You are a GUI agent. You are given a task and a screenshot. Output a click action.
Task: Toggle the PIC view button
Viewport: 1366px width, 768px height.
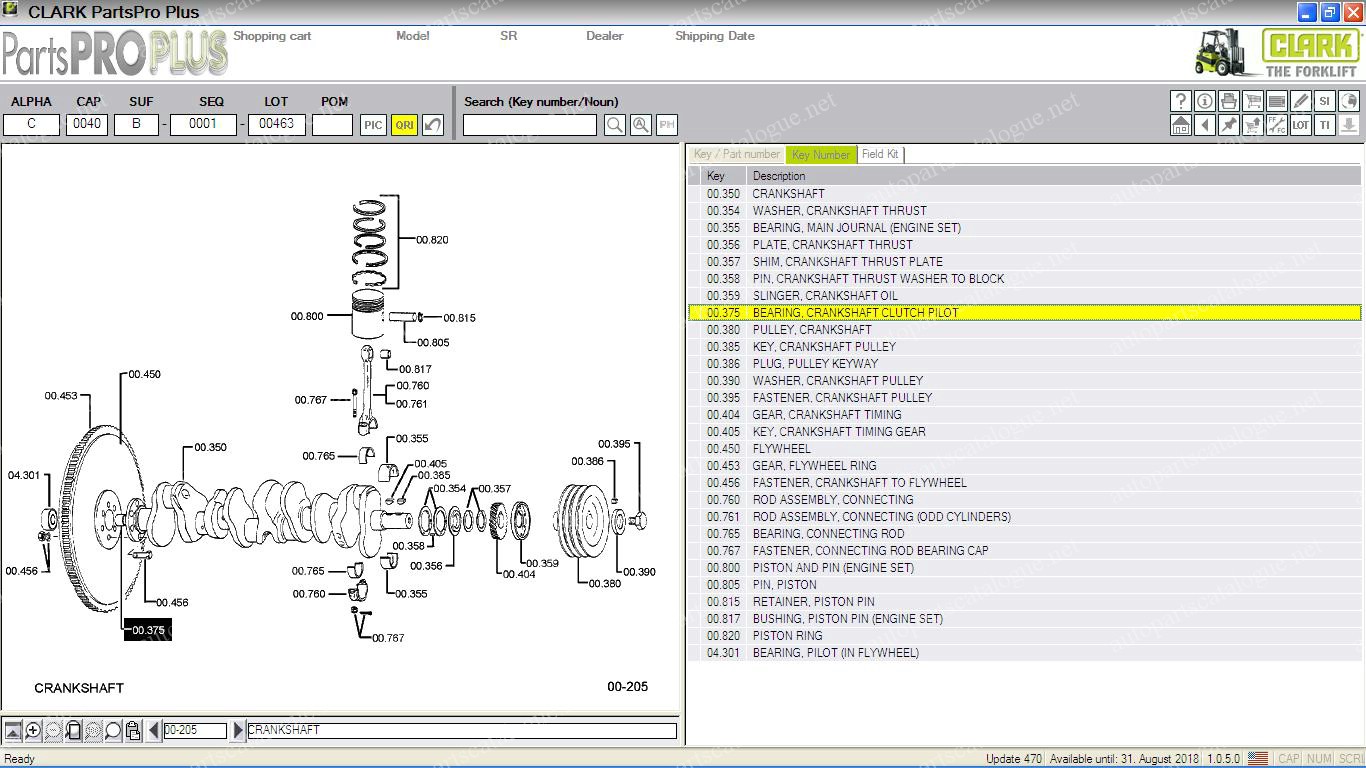[373, 125]
